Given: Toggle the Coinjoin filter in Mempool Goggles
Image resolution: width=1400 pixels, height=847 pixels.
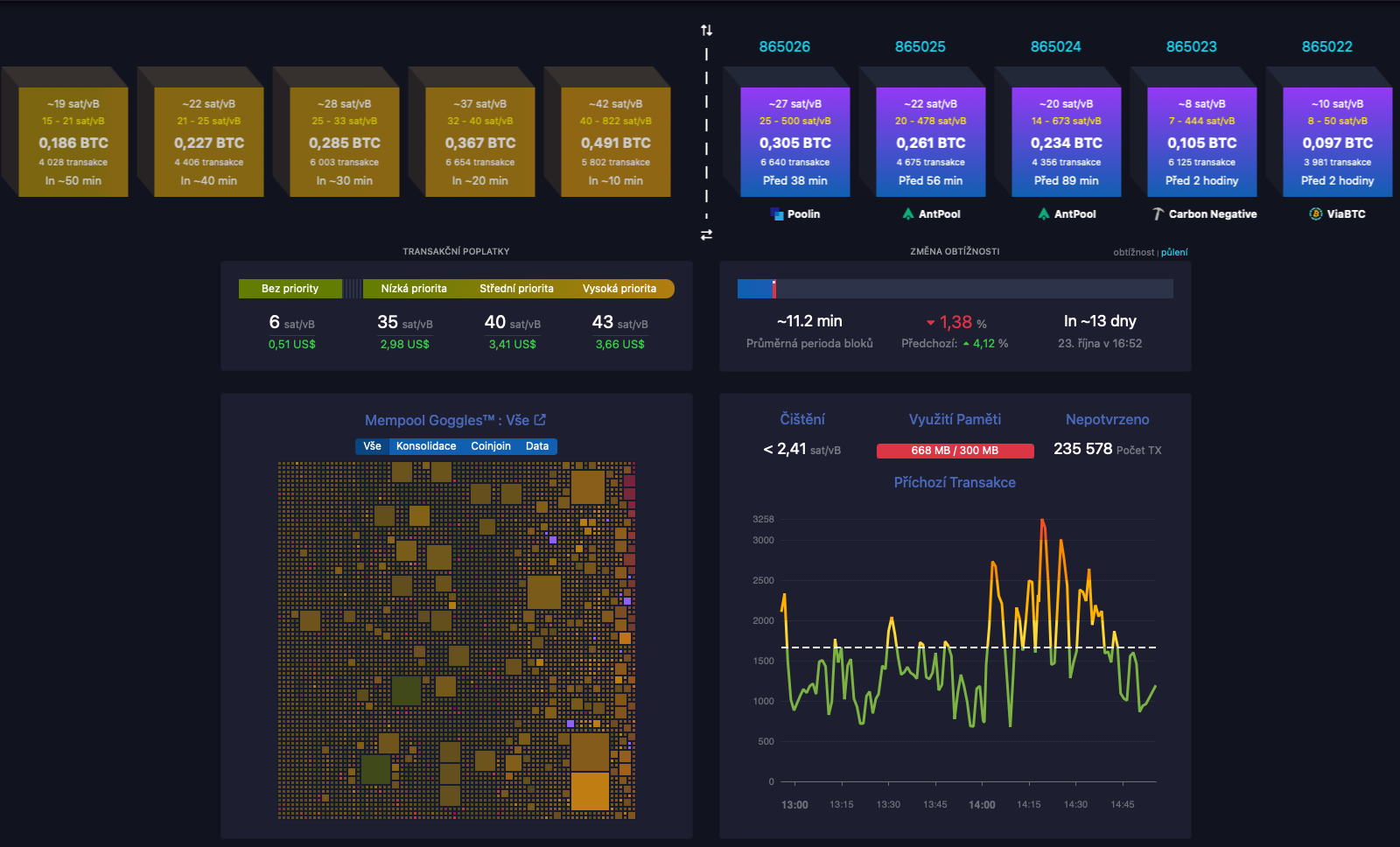Looking at the screenshot, I should tap(491, 446).
